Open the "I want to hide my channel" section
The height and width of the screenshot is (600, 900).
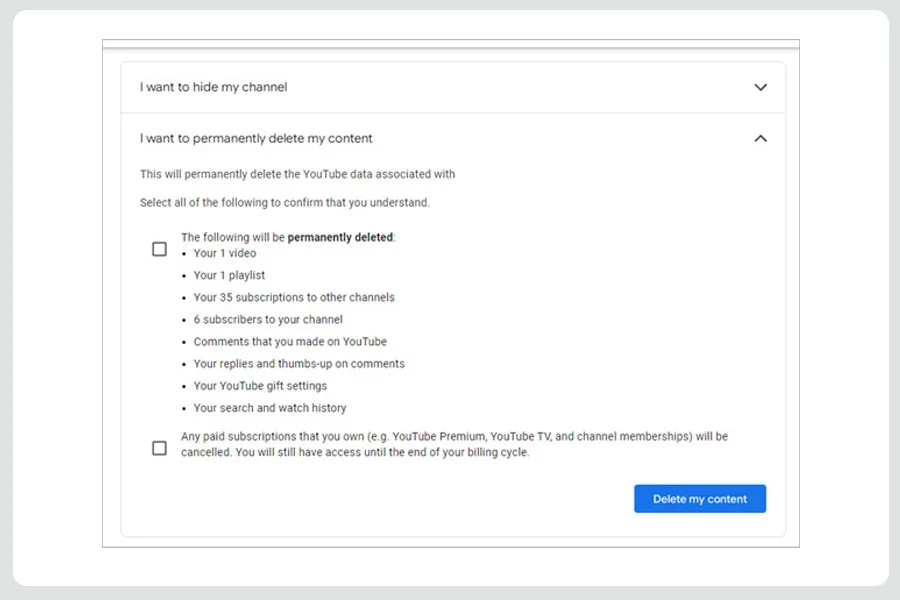click(x=453, y=87)
